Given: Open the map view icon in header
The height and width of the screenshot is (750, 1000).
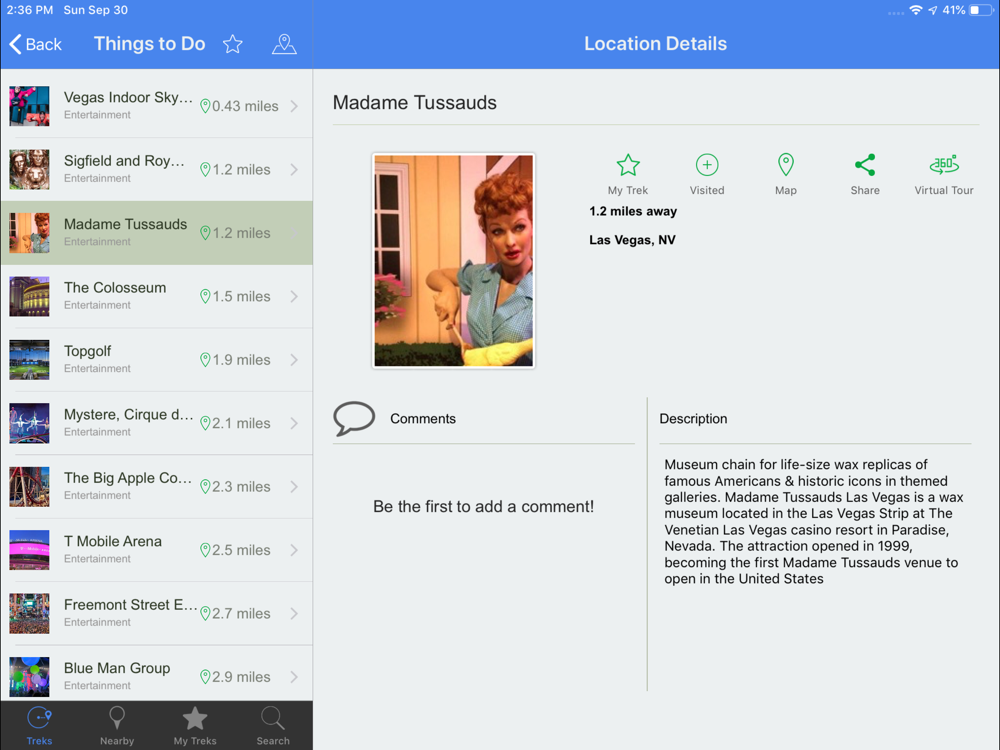Looking at the screenshot, I should [x=284, y=44].
